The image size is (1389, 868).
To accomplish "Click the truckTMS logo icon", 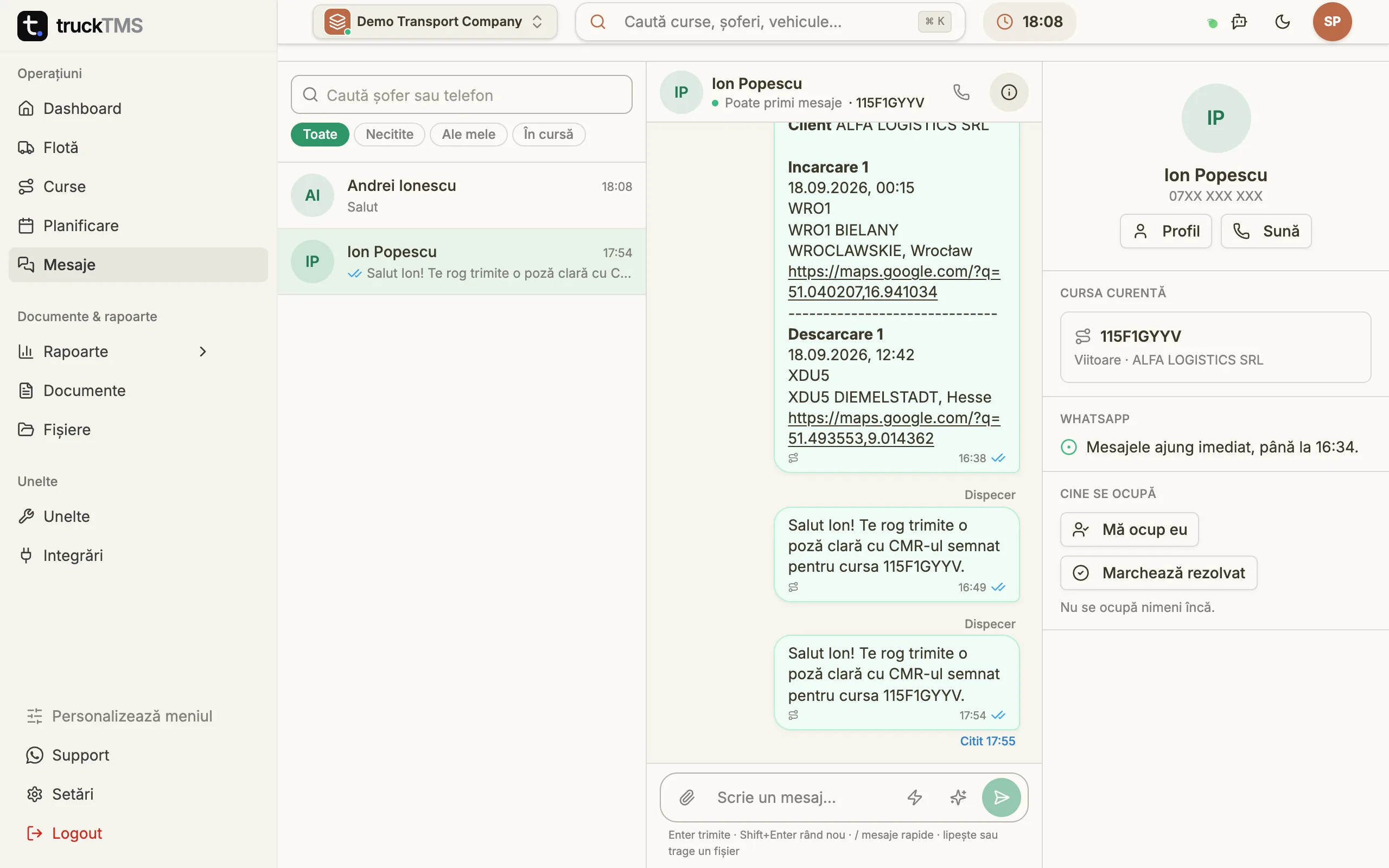I will click(32, 25).
